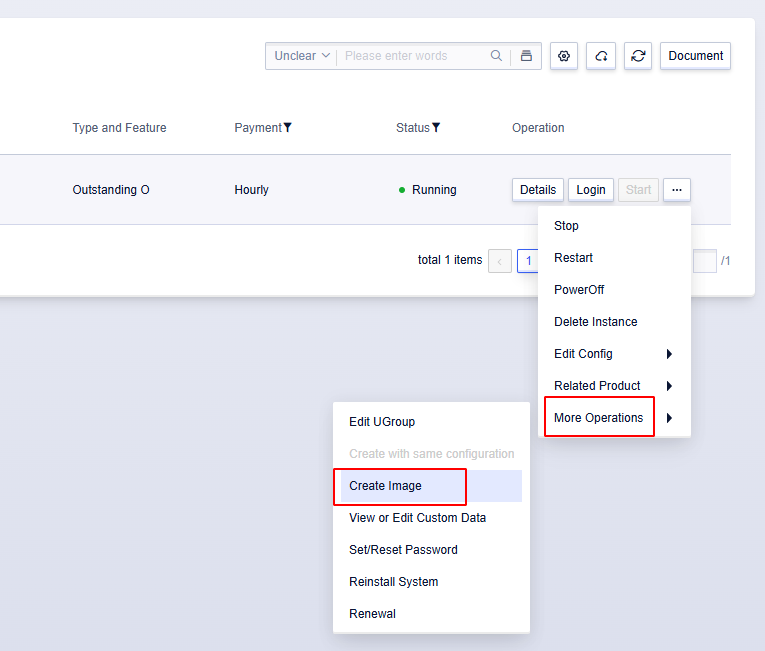Screen dimensions: 765x651
Task: Click greyed Create with same configuration
Action: (x=431, y=454)
